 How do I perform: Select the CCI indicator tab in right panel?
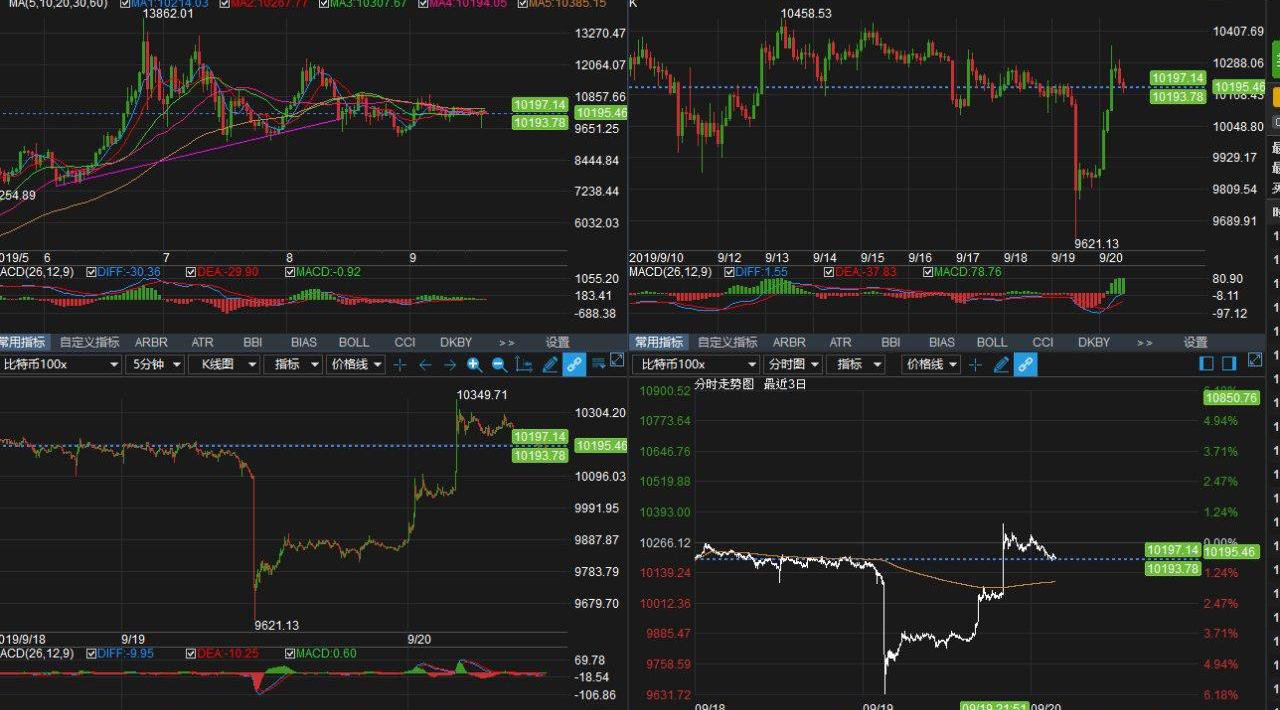click(x=1043, y=342)
